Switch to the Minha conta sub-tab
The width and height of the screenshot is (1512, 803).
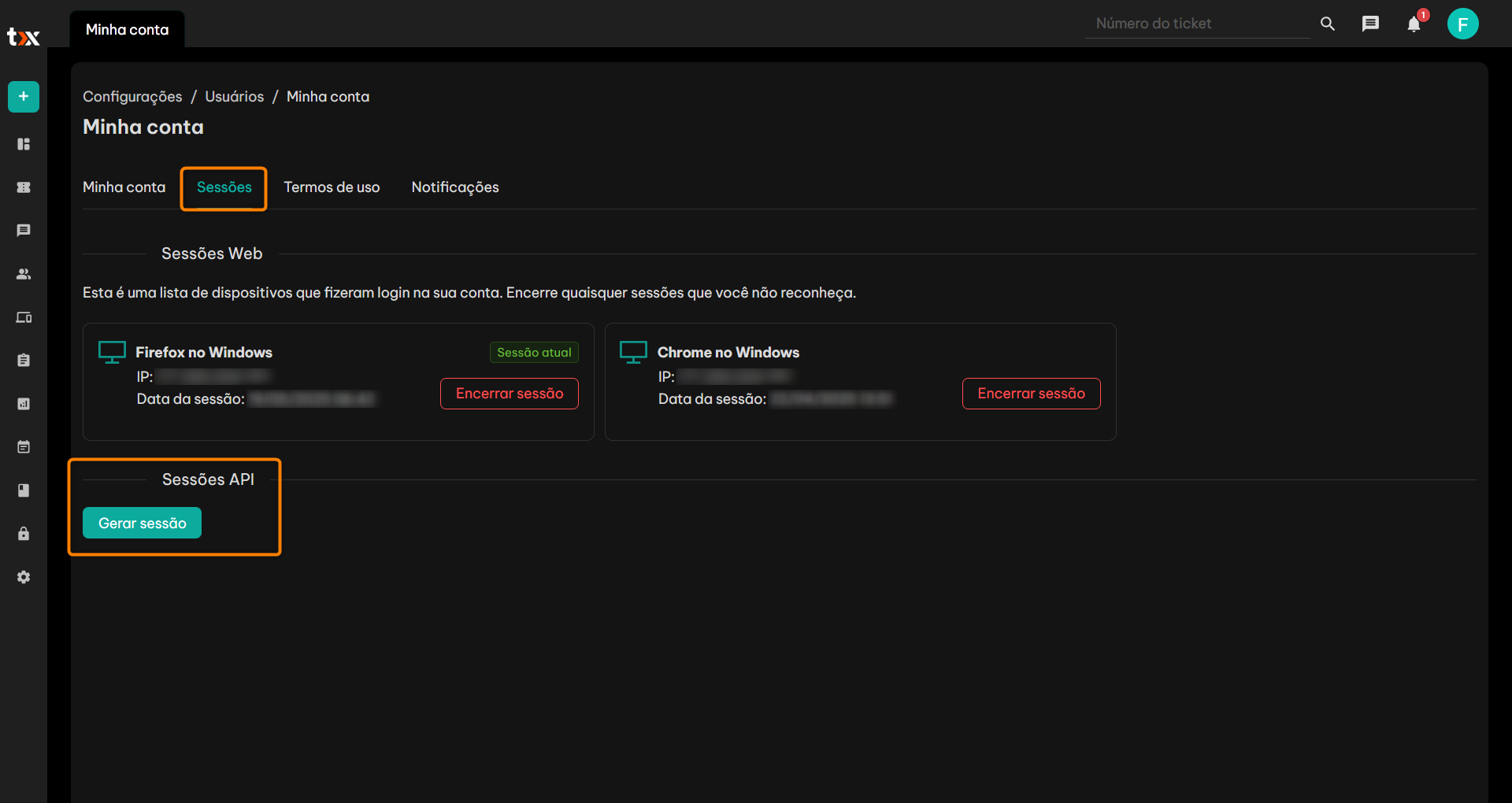(x=124, y=187)
